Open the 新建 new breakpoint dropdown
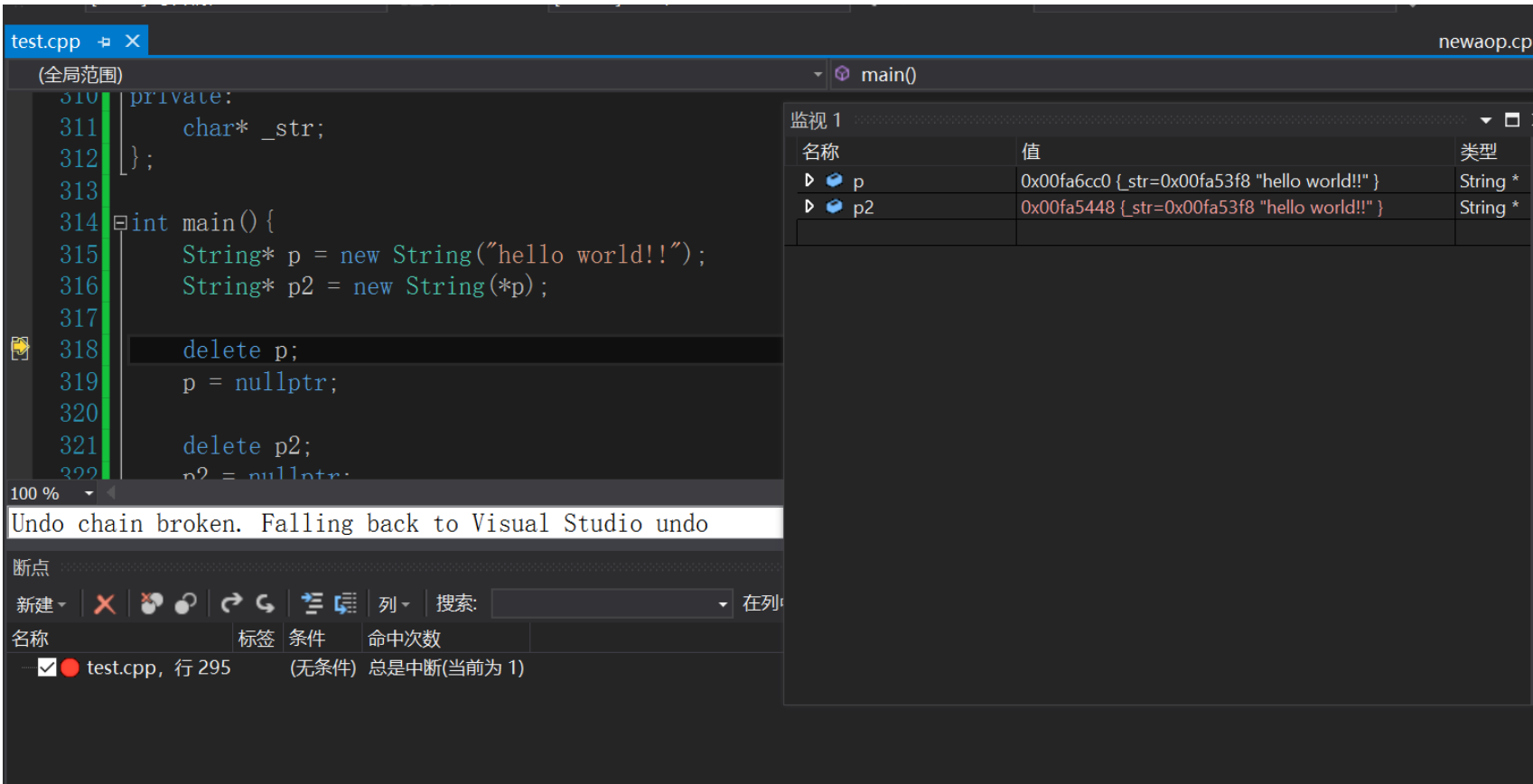Viewport: 1533px width, 784px height. click(42, 604)
